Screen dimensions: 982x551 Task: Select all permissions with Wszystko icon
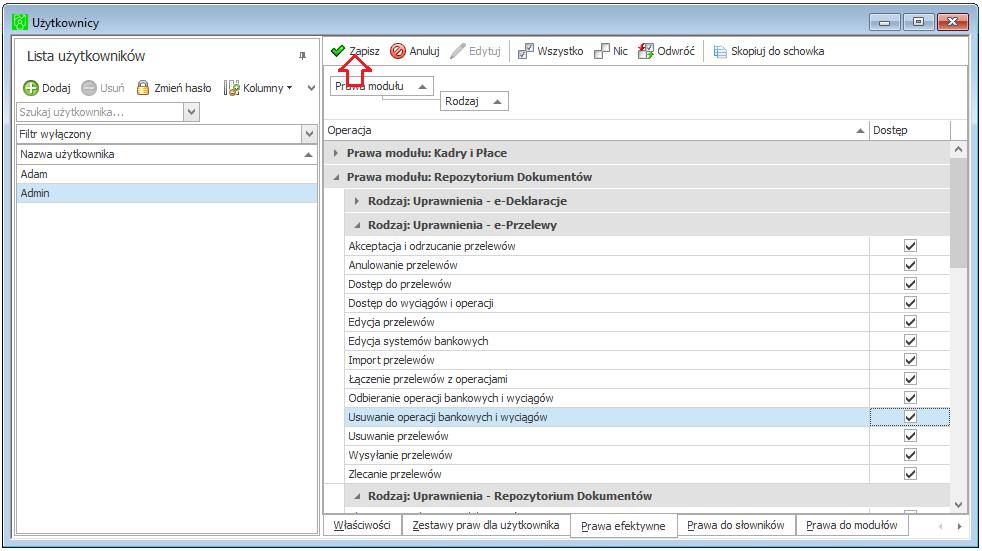(525, 51)
